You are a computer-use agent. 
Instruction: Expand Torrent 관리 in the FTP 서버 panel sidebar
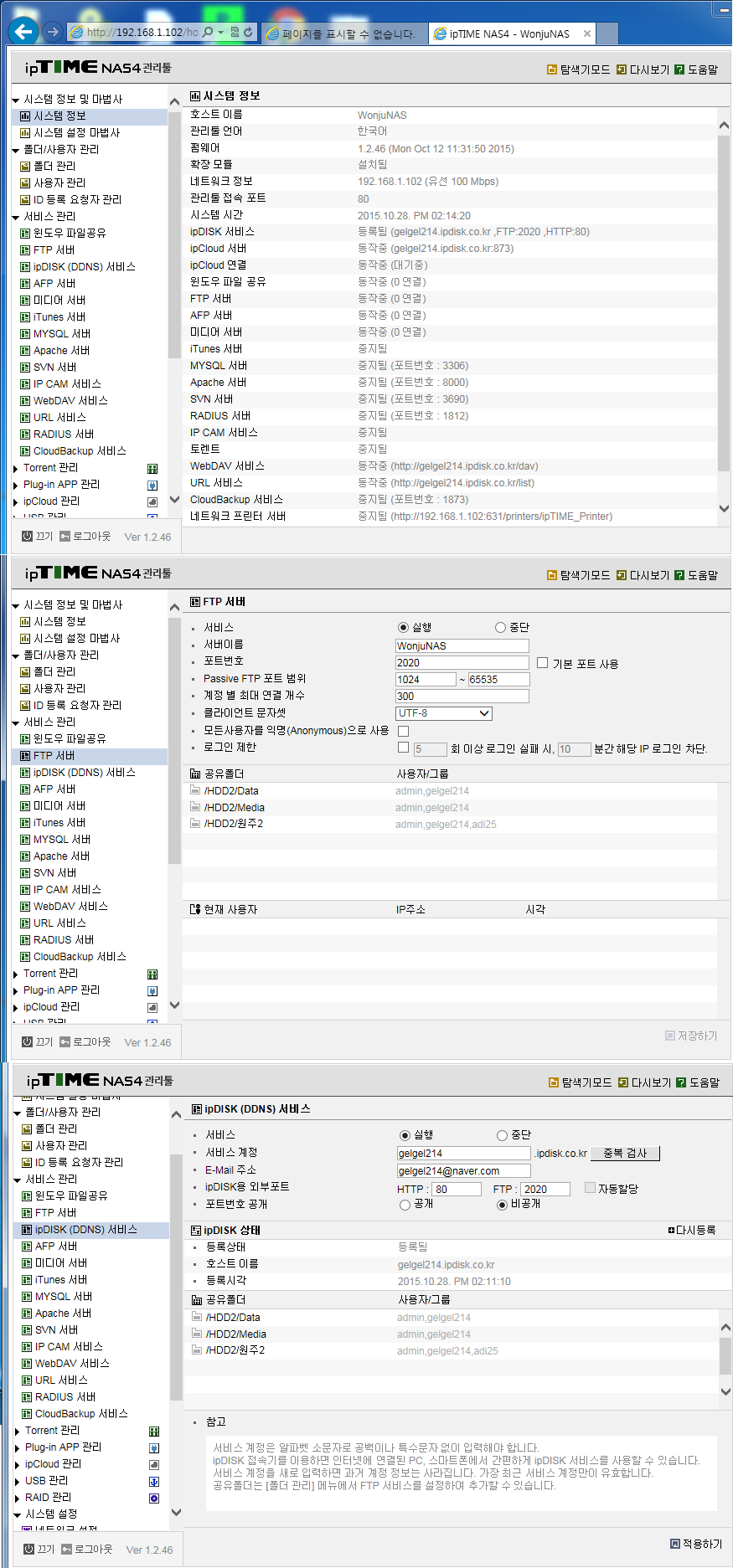coord(16,974)
